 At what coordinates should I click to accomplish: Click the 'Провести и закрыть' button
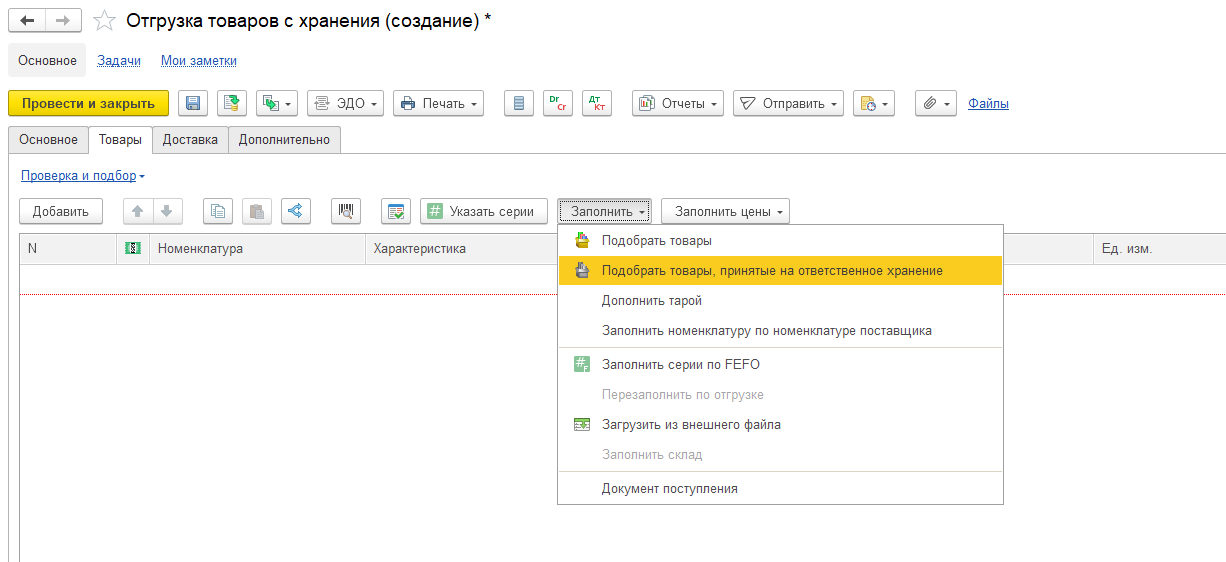click(88, 103)
